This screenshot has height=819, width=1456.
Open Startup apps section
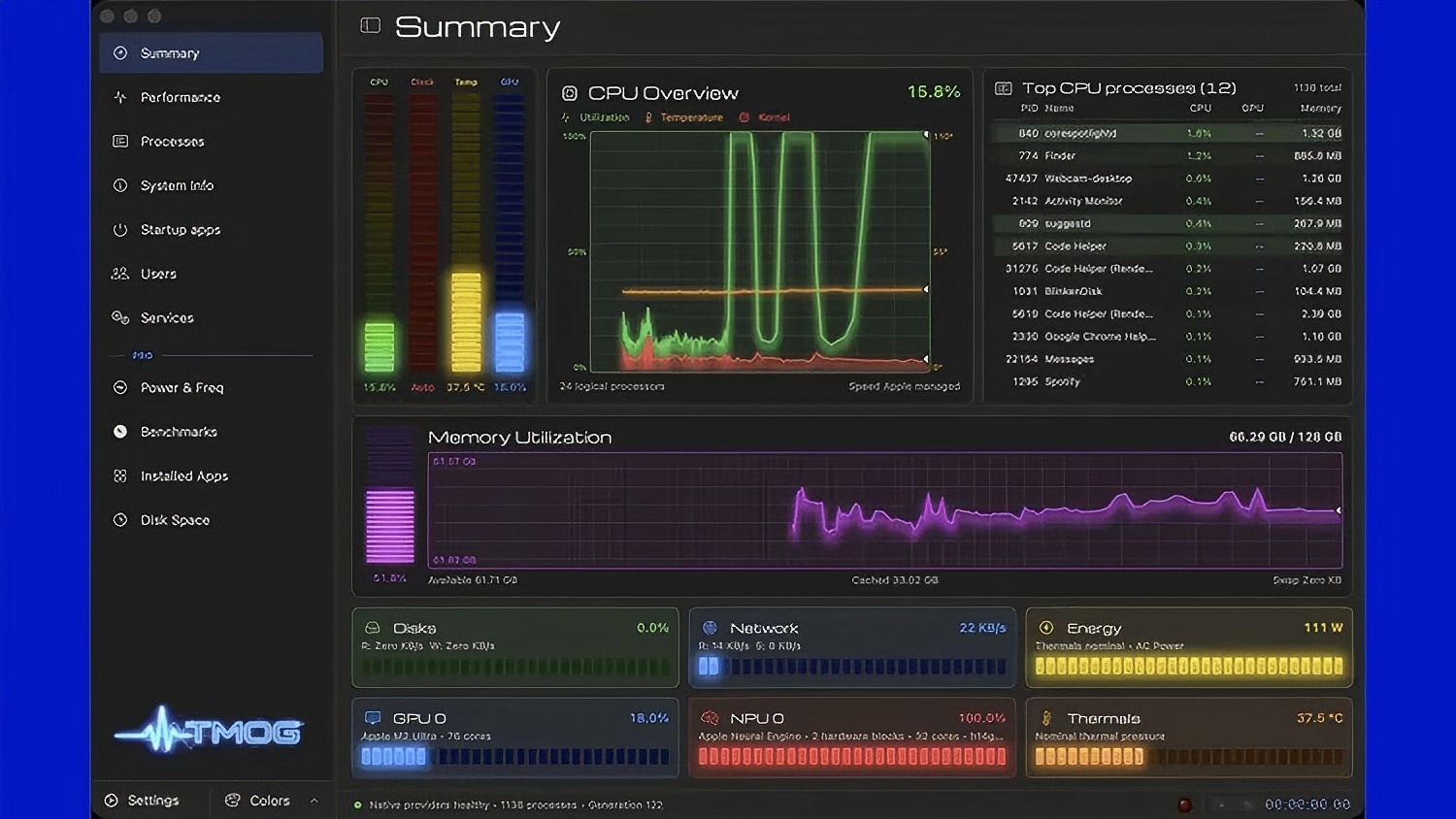[x=211, y=230]
